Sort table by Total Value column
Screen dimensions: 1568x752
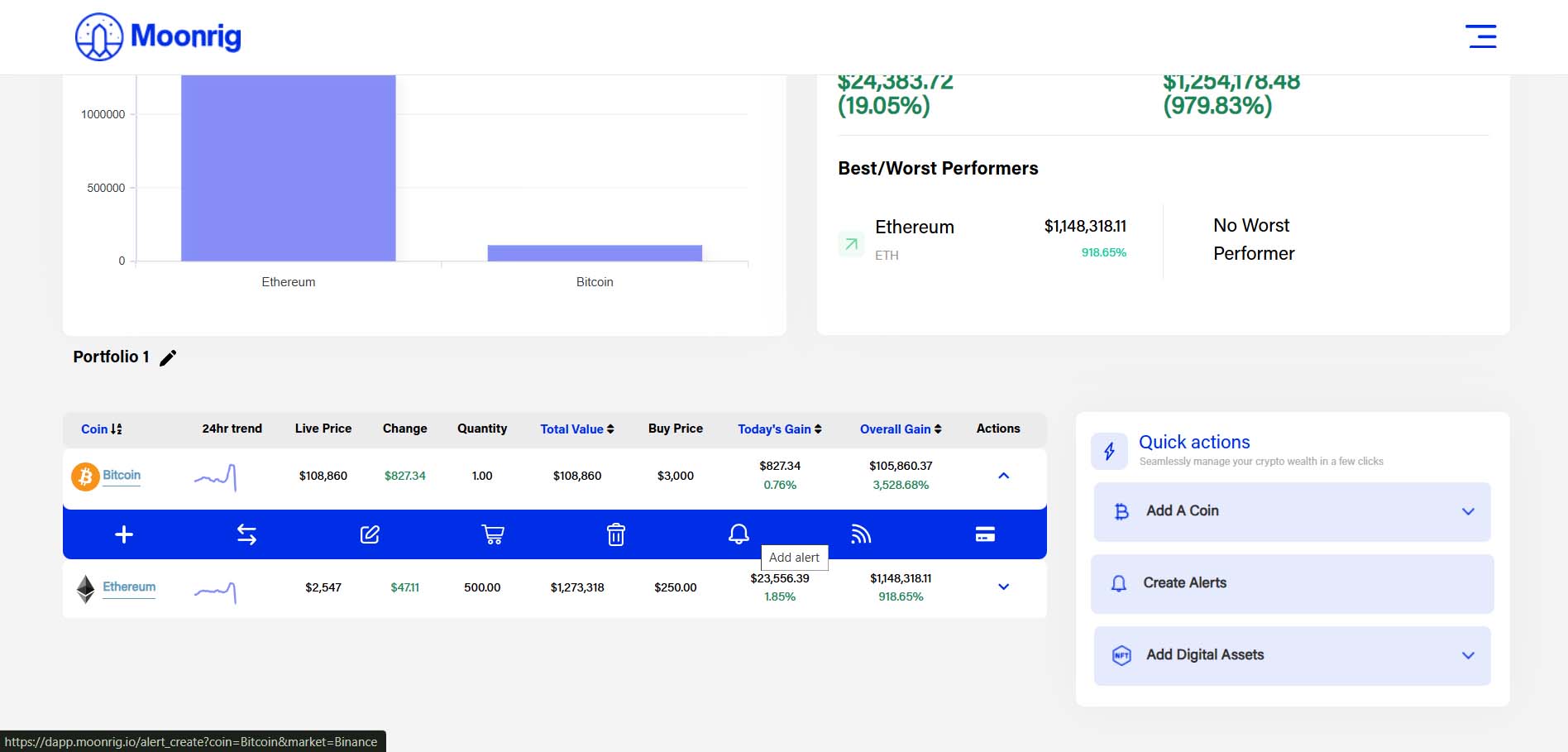click(x=577, y=429)
